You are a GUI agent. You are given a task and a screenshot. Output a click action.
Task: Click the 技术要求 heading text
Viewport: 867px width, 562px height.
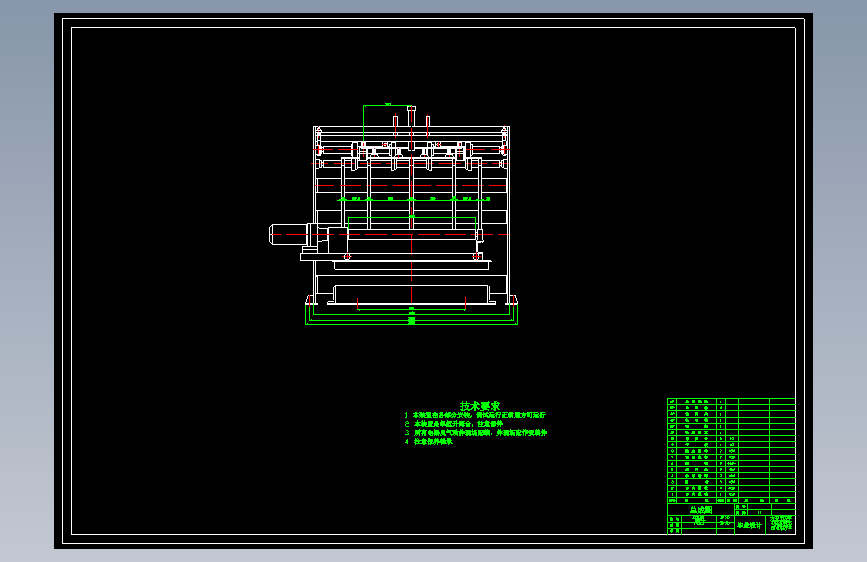(479, 406)
